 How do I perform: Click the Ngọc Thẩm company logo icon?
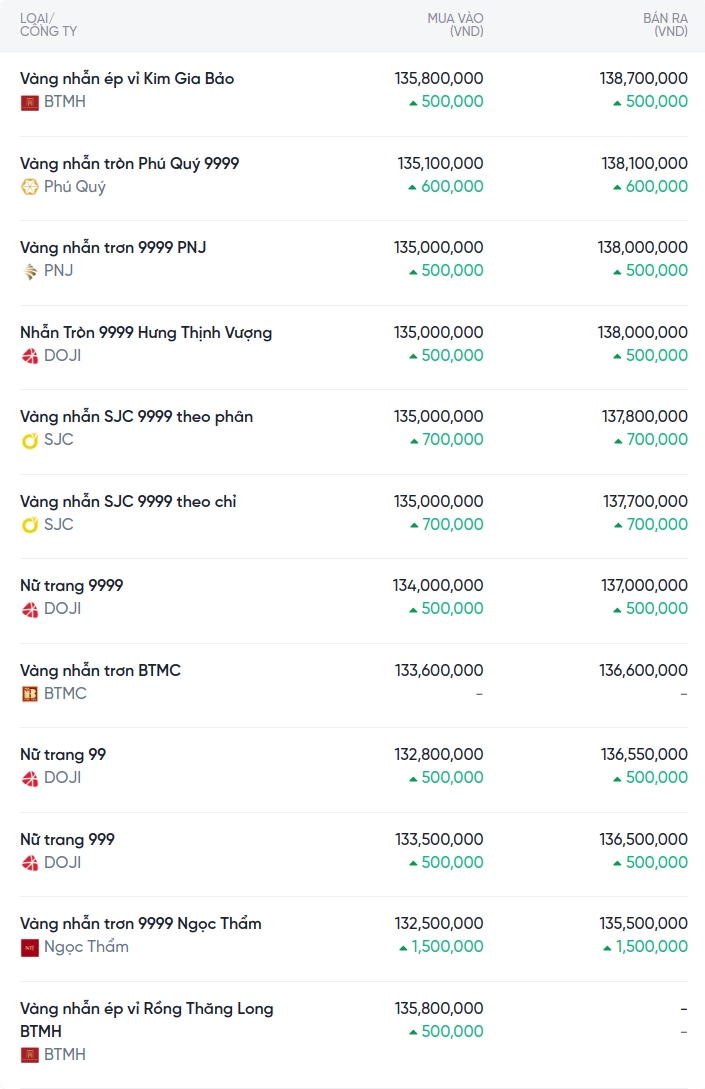[30, 947]
